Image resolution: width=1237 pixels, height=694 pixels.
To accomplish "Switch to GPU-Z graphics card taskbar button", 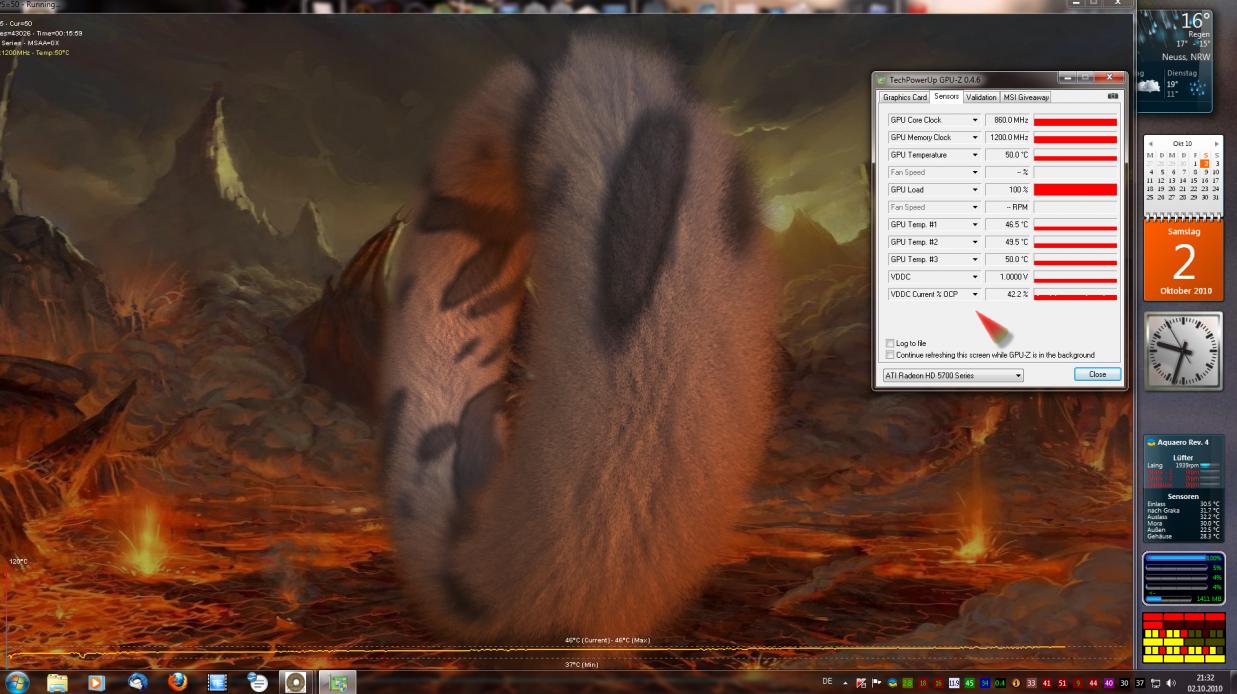I will [337, 682].
